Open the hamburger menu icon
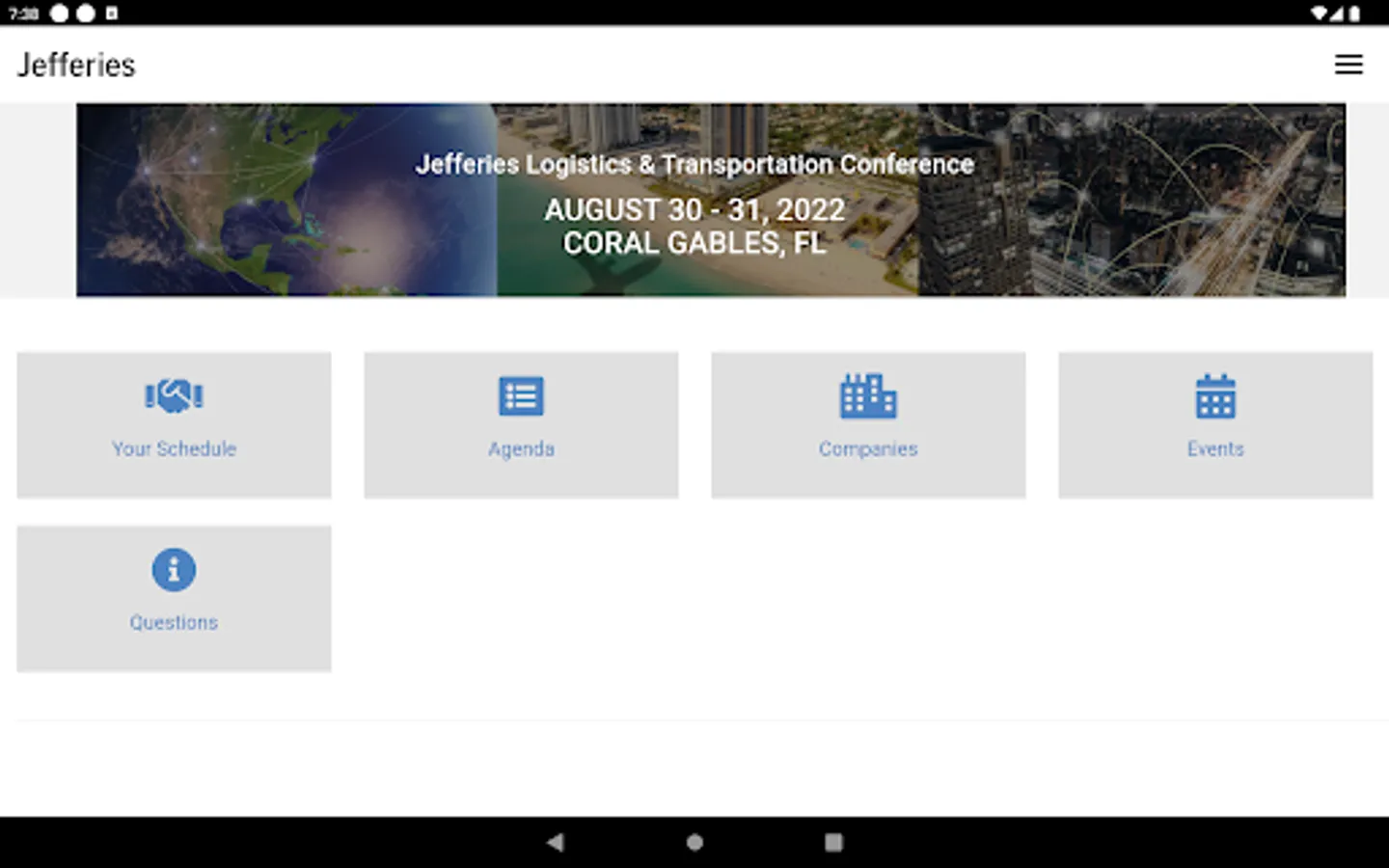The width and height of the screenshot is (1389, 868). click(x=1348, y=65)
